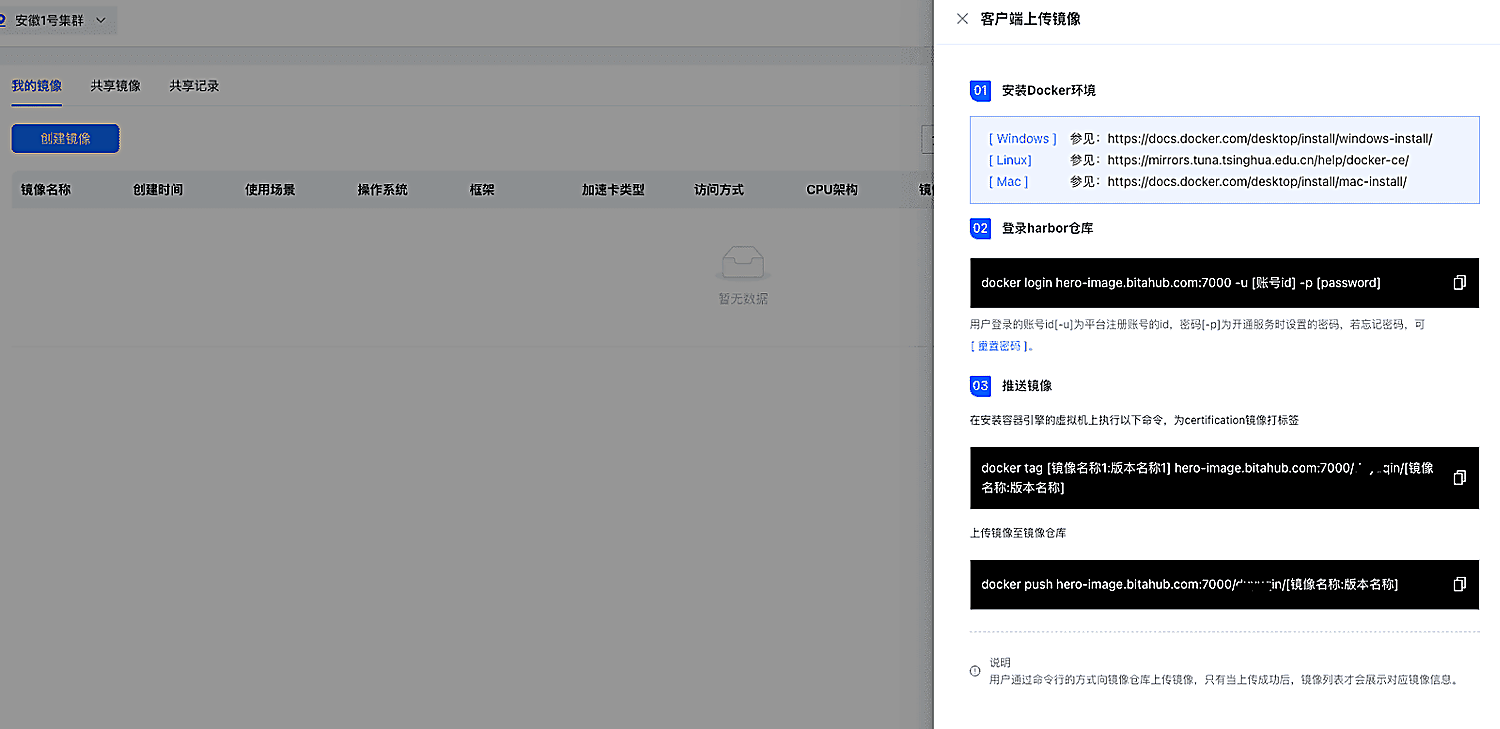Open the [ Mac ] install link

tap(1009, 182)
